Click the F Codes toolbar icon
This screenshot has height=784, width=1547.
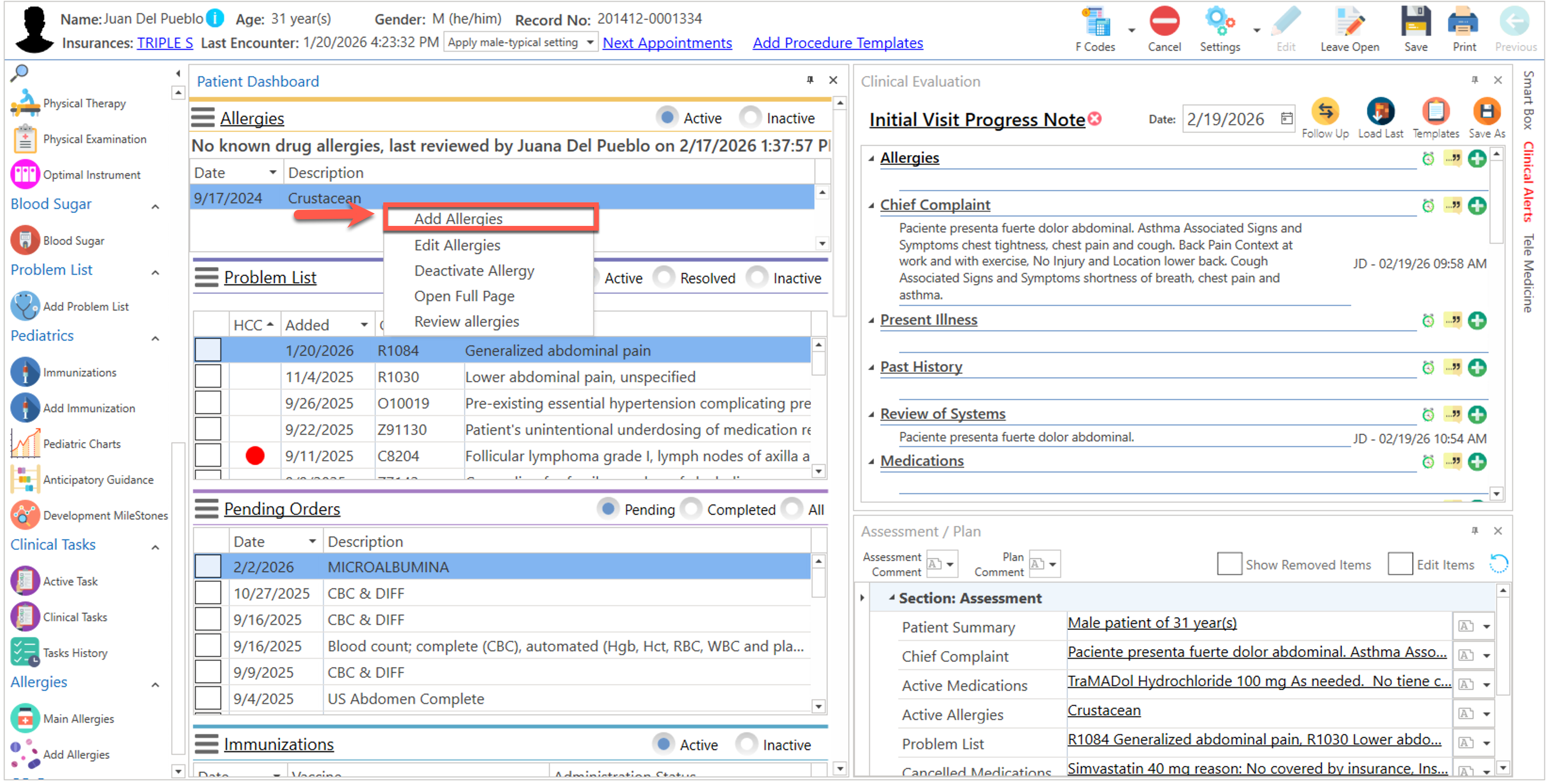1096,23
